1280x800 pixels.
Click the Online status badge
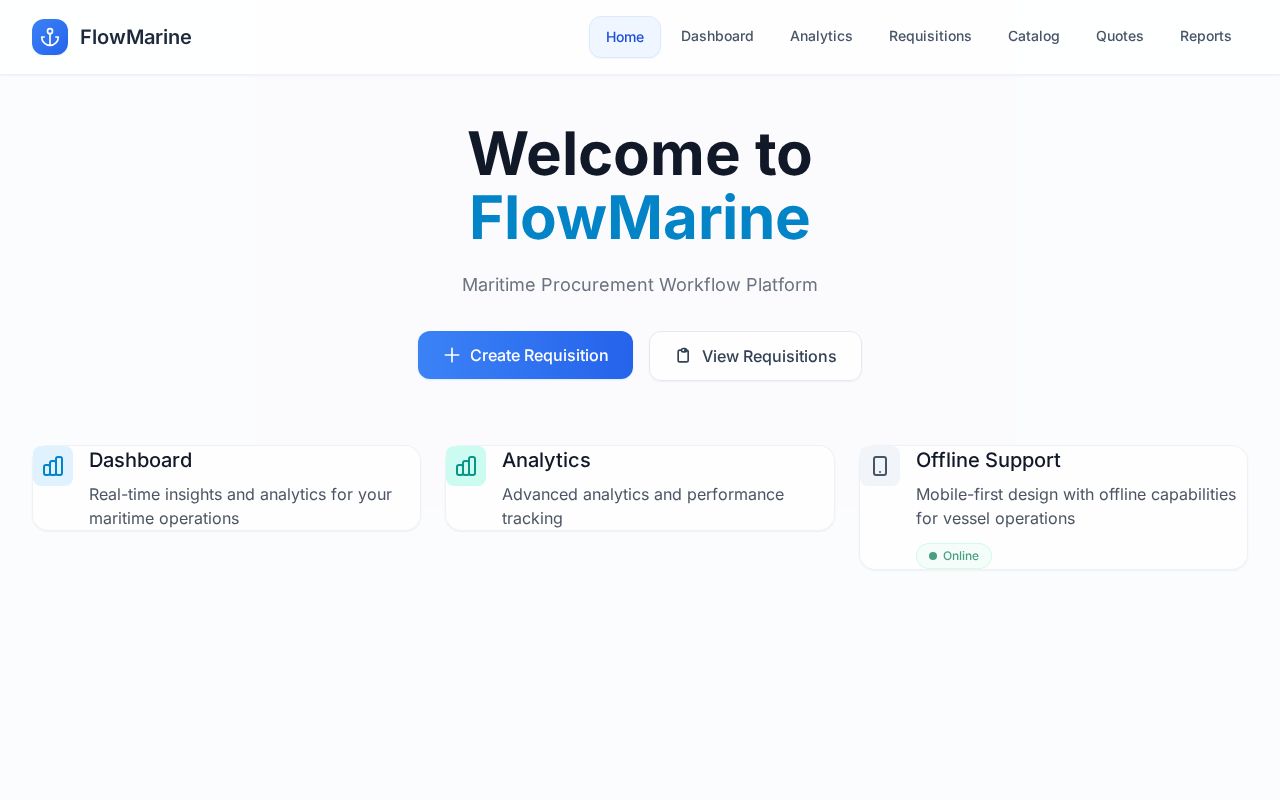954,556
